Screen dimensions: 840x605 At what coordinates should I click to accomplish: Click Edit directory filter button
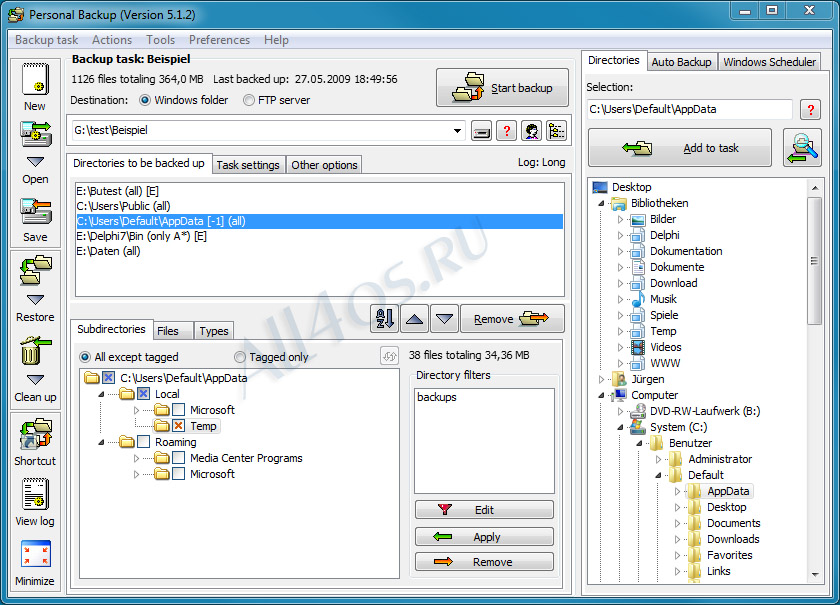(x=484, y=510)
